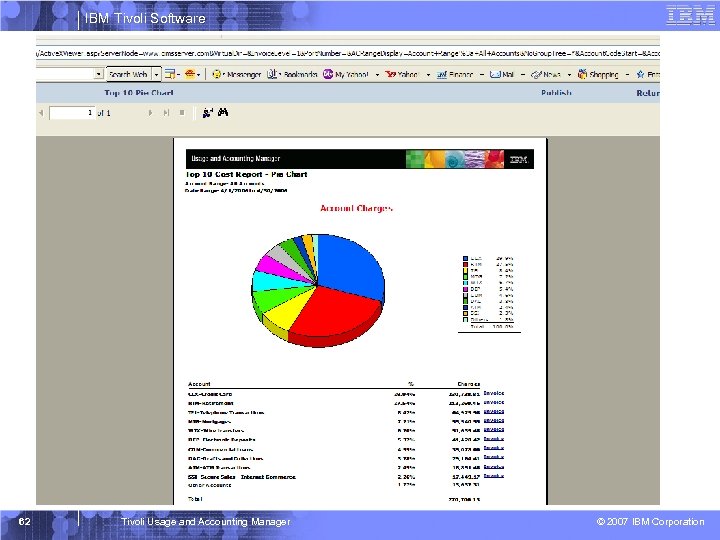Click the blue star toolbar icon
The width and height of the screenshot is (720, 540).
point(640,74)
